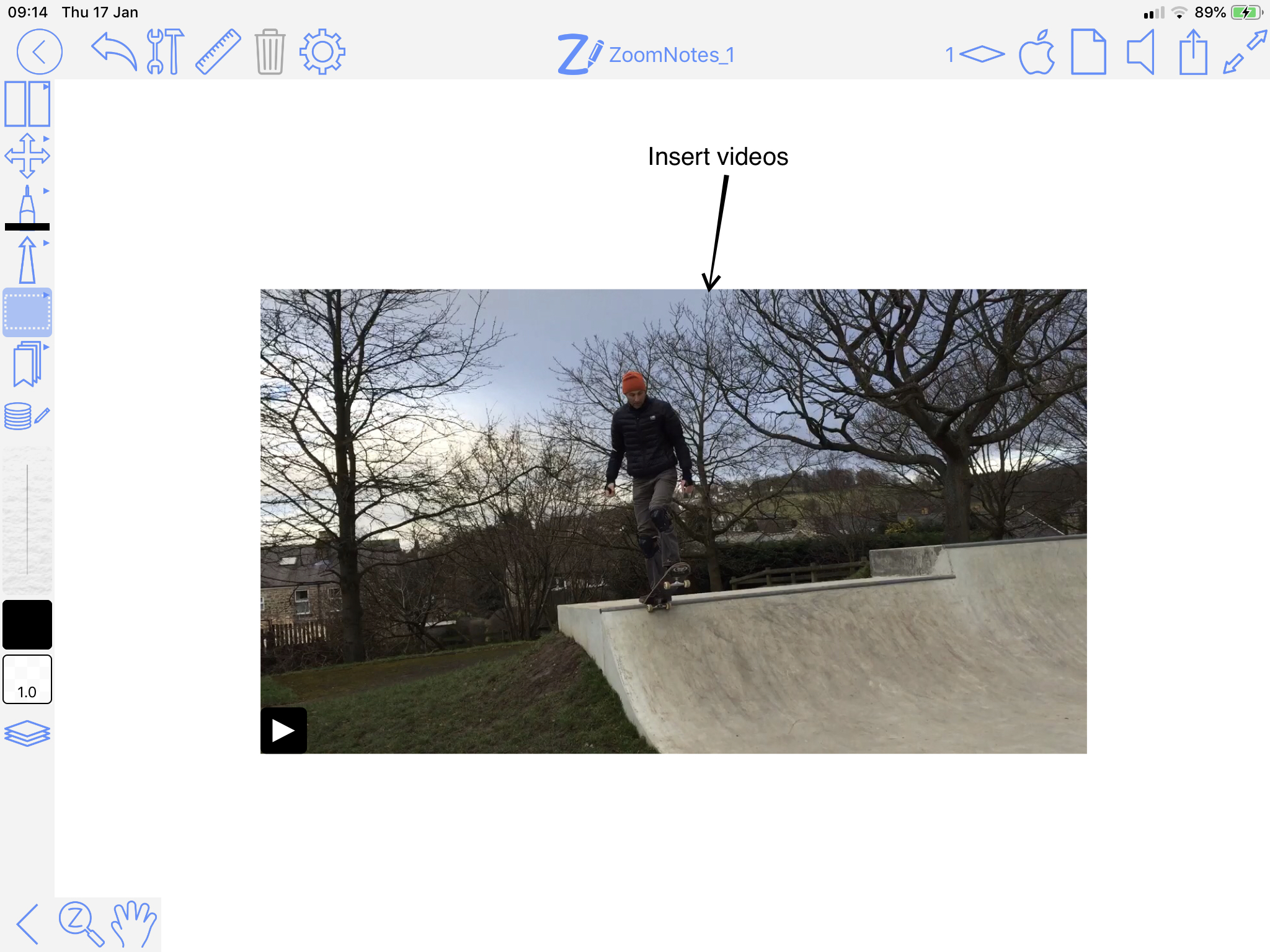The height and width of the screenshot is (952, 1270).
Task: Expand the pen tool options arrow
Action: (x=47, y=191)
